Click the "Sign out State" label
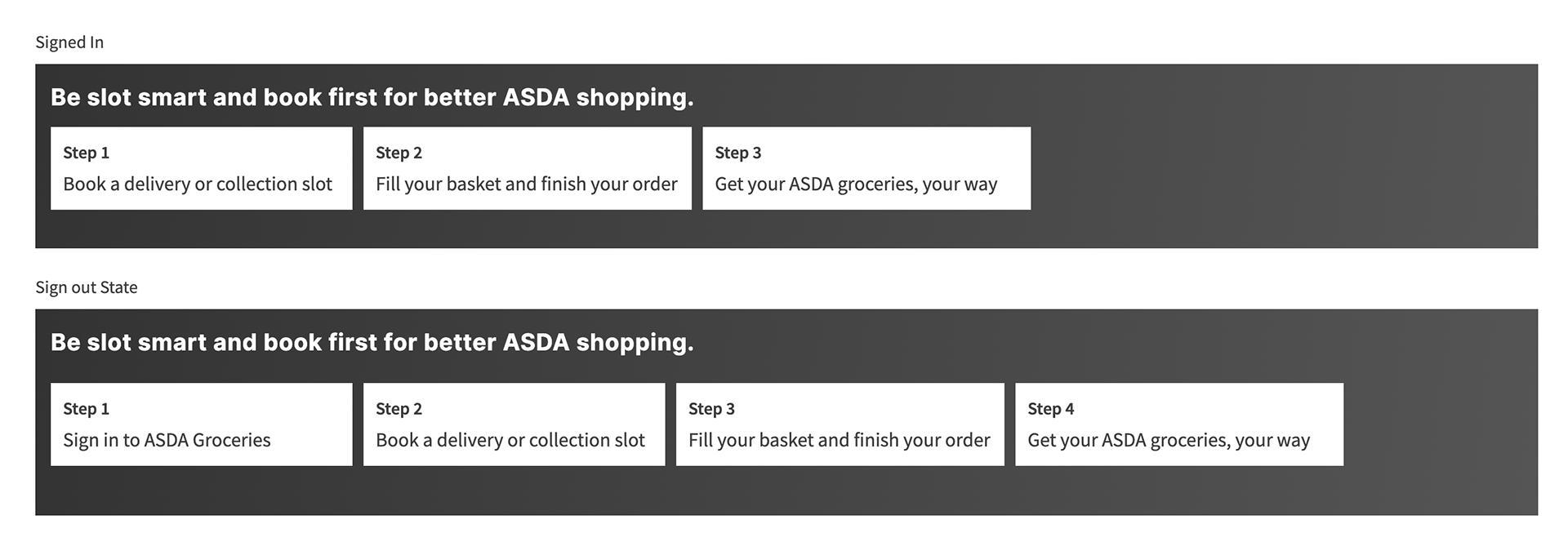The image size is (1568, 542). point(87,287)
